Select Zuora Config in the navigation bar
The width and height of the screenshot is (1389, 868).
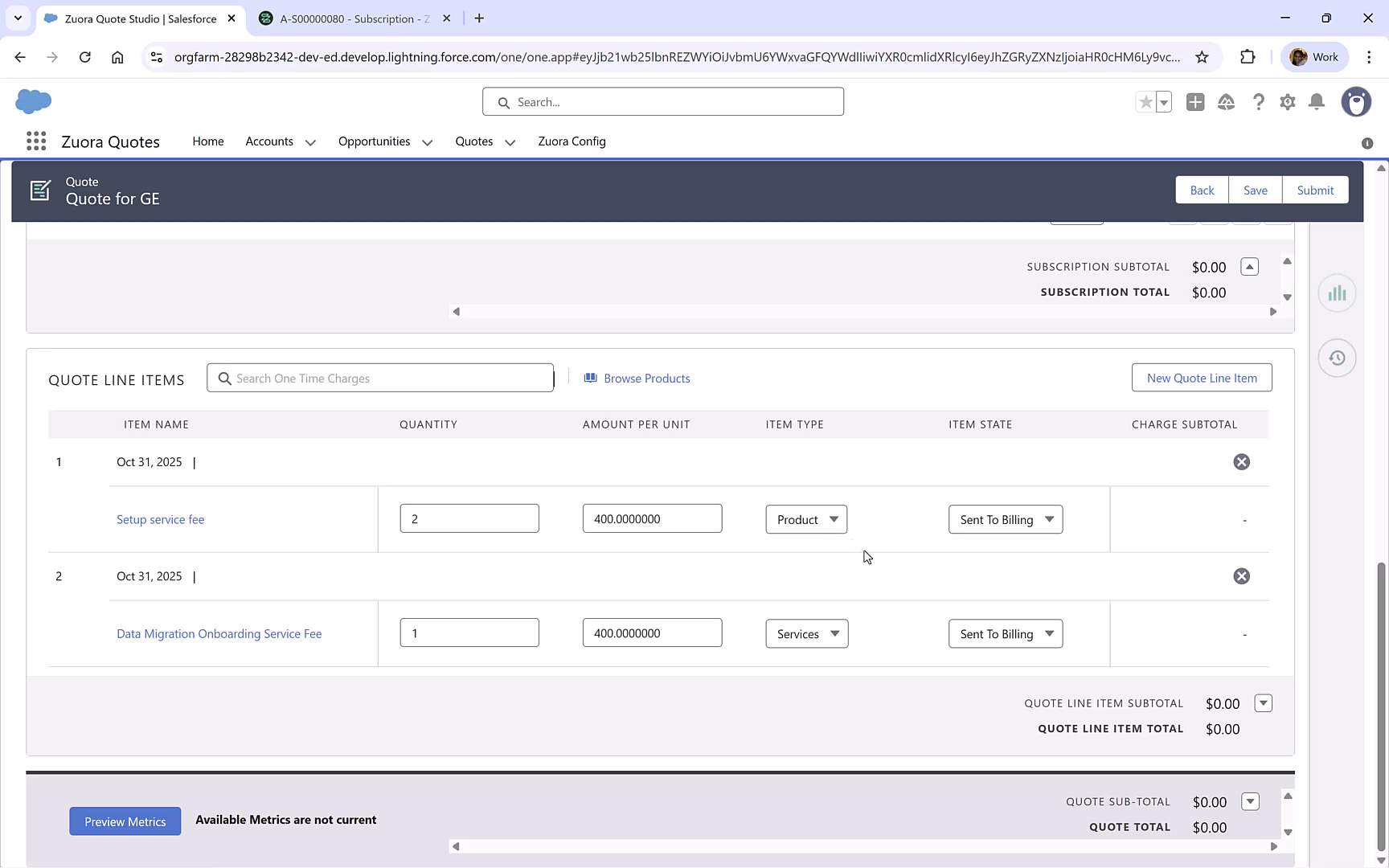[572, 141]
